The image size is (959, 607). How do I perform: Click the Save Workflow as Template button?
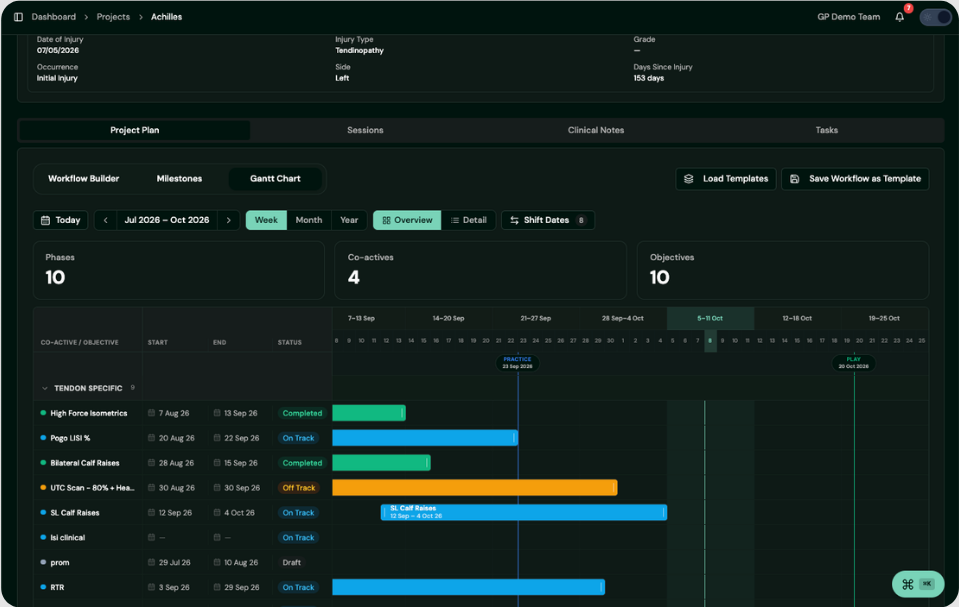pyautogui.click(x=855, y=179)
